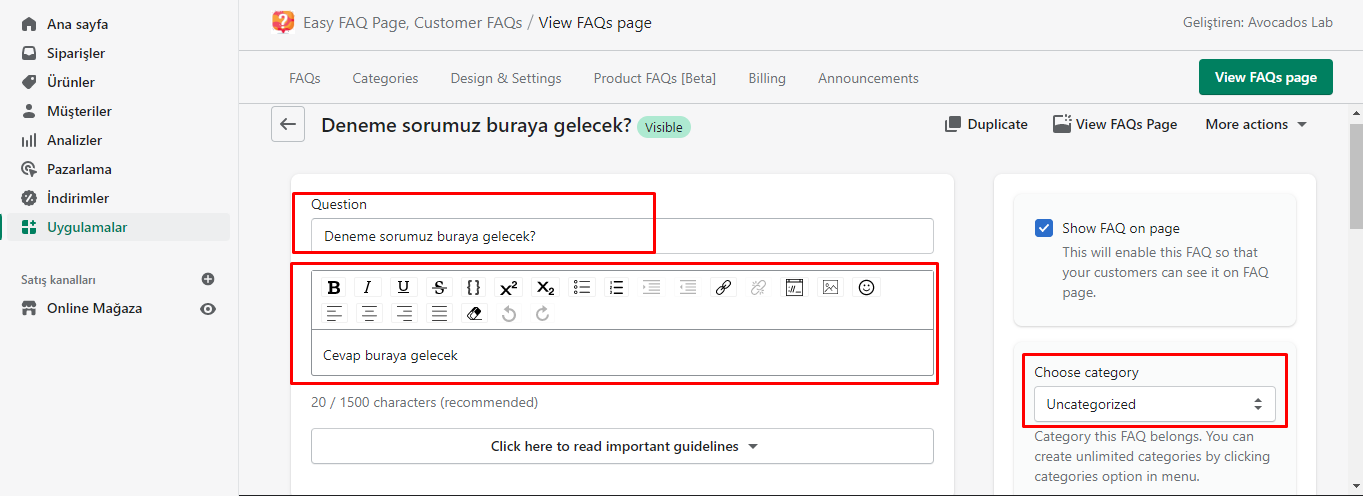Apply subscript formatting
Image resolution: width=1363 pixels, height=496 pixels.
click(545, 288)
